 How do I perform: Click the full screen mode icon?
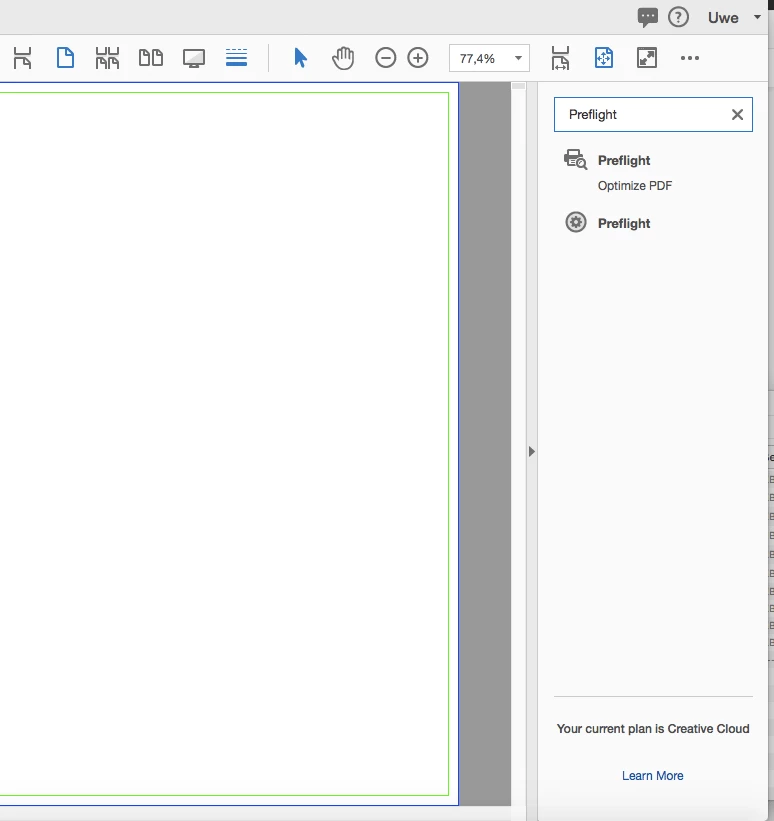coord(647,58)
